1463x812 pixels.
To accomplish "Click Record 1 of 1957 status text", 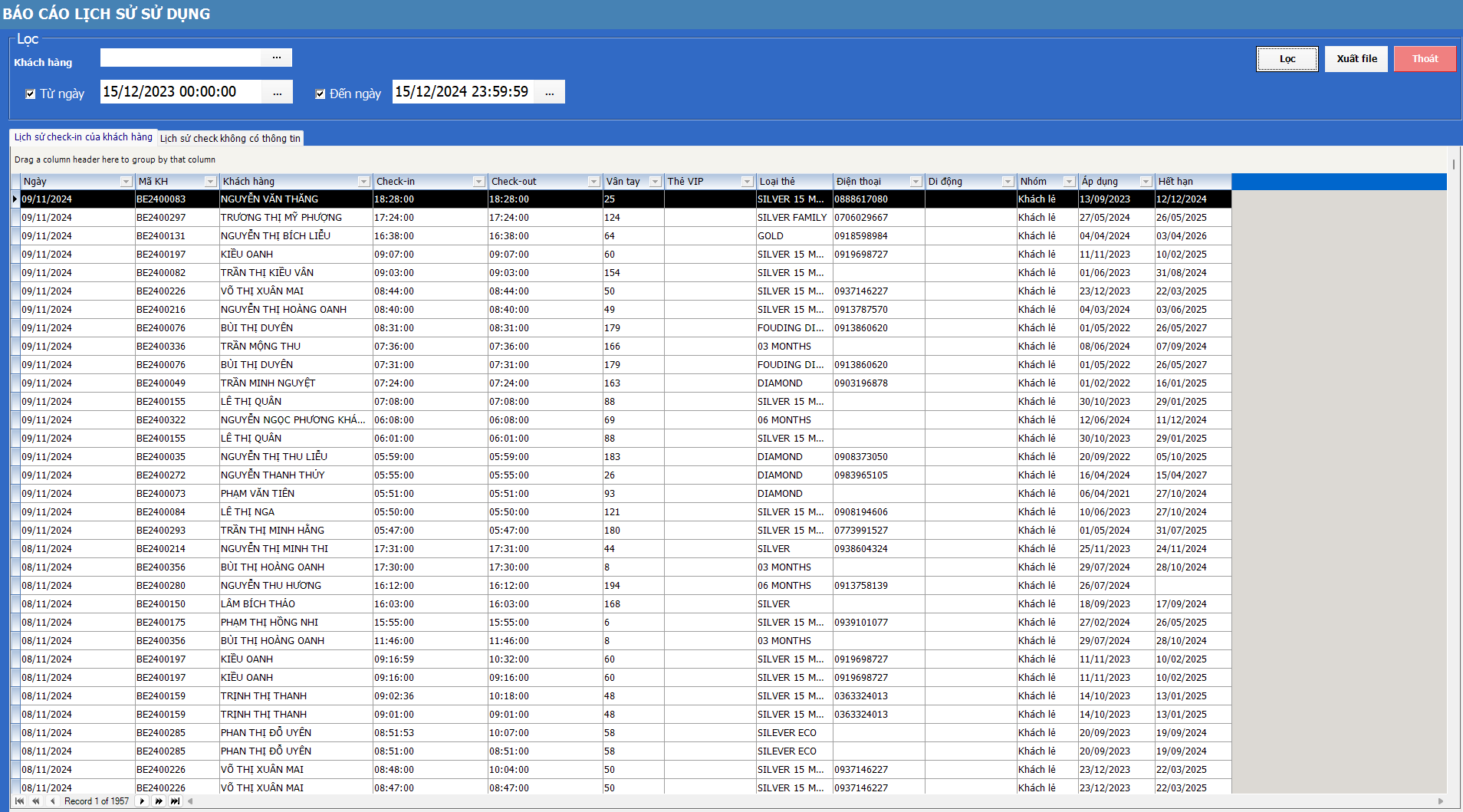I will tap(97, 801).
